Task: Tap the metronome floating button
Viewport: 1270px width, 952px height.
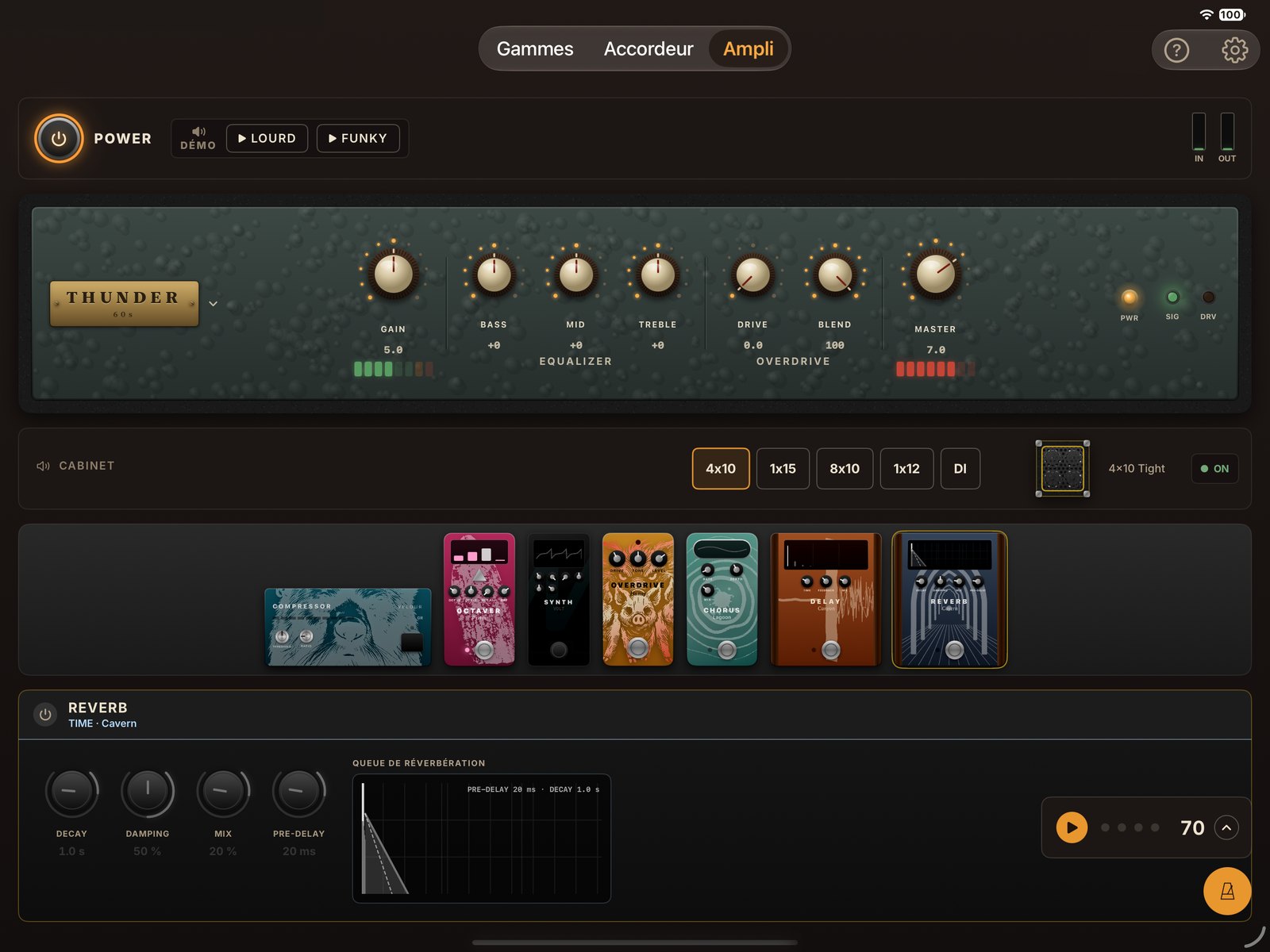Action: tap(1227, 891)
